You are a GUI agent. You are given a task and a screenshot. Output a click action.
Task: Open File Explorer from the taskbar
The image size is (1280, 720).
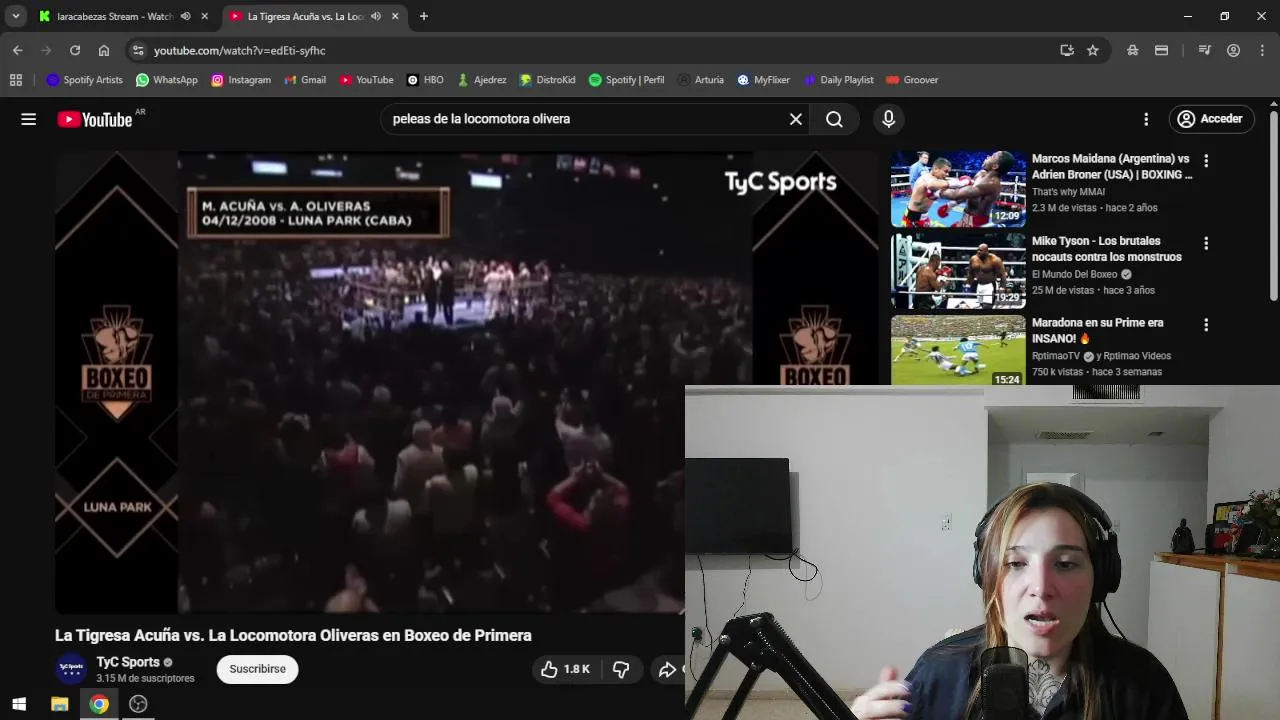click(59, 704)
